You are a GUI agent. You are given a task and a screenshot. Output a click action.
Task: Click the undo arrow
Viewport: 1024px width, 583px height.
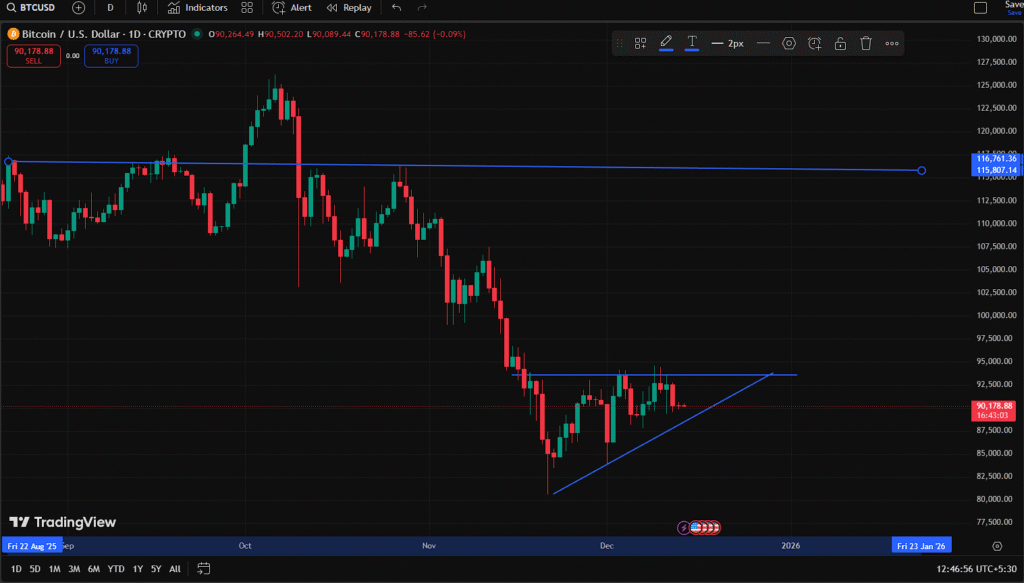[x=397, y=8]
